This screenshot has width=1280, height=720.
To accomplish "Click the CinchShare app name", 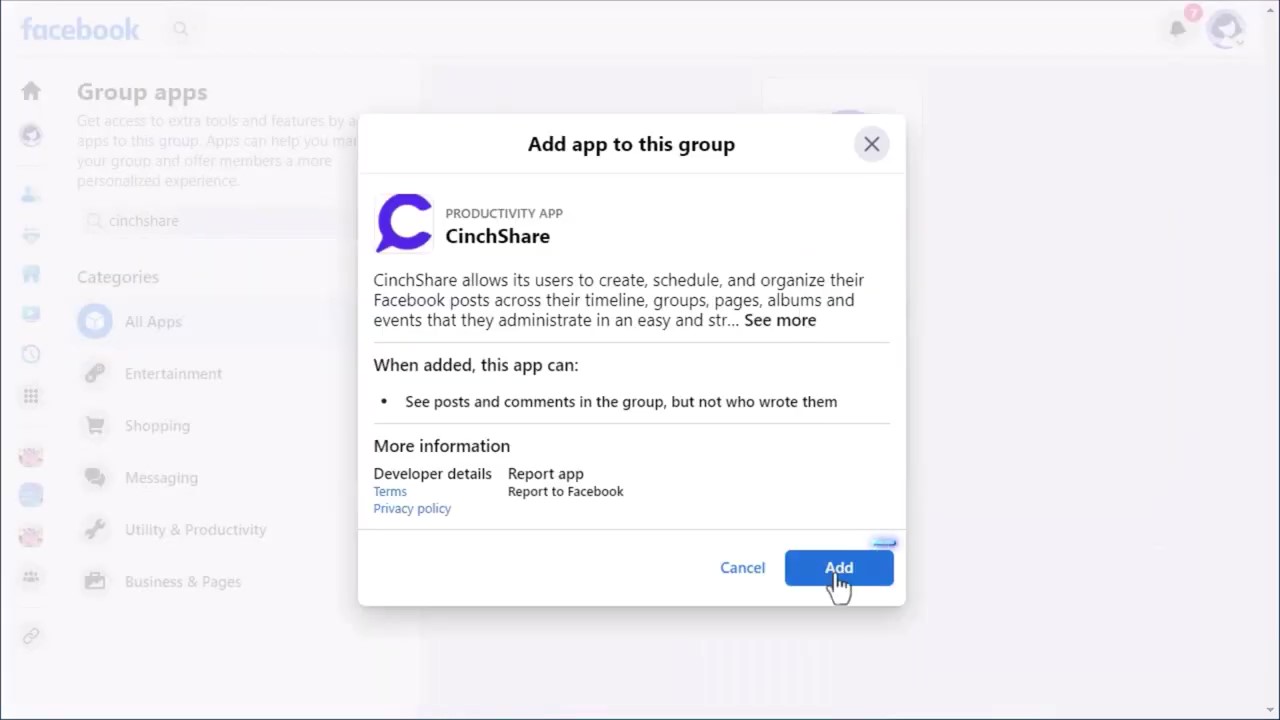I will [x=497, y=236].
